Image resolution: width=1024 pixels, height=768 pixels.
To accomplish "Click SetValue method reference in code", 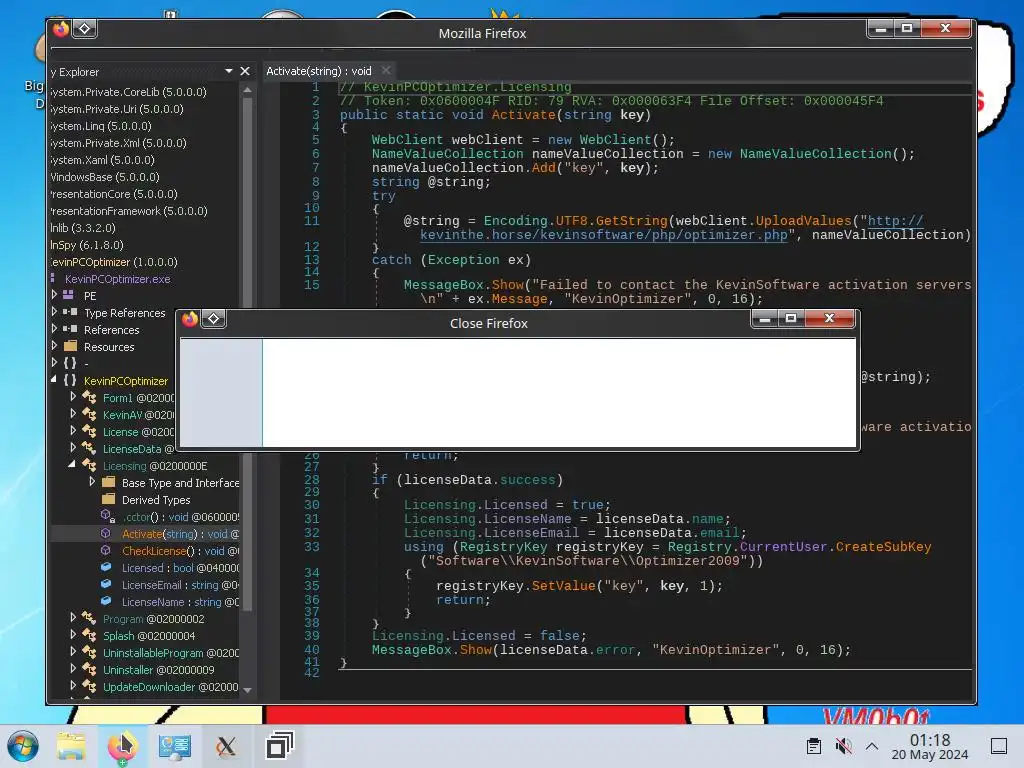I will tap(564, 586).
